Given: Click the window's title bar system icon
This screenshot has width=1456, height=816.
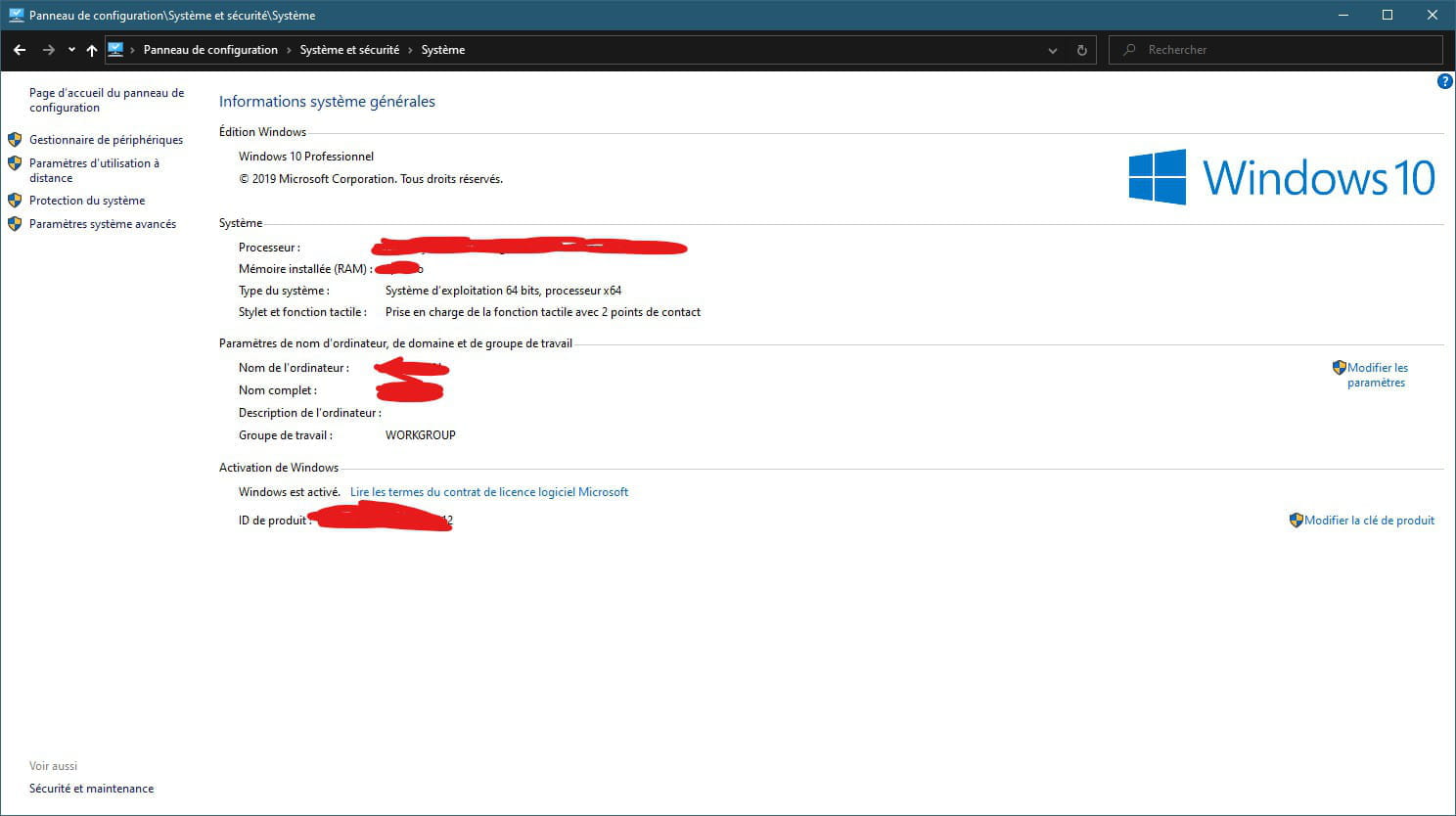Looking at the screenshot, I should (16, 15).
